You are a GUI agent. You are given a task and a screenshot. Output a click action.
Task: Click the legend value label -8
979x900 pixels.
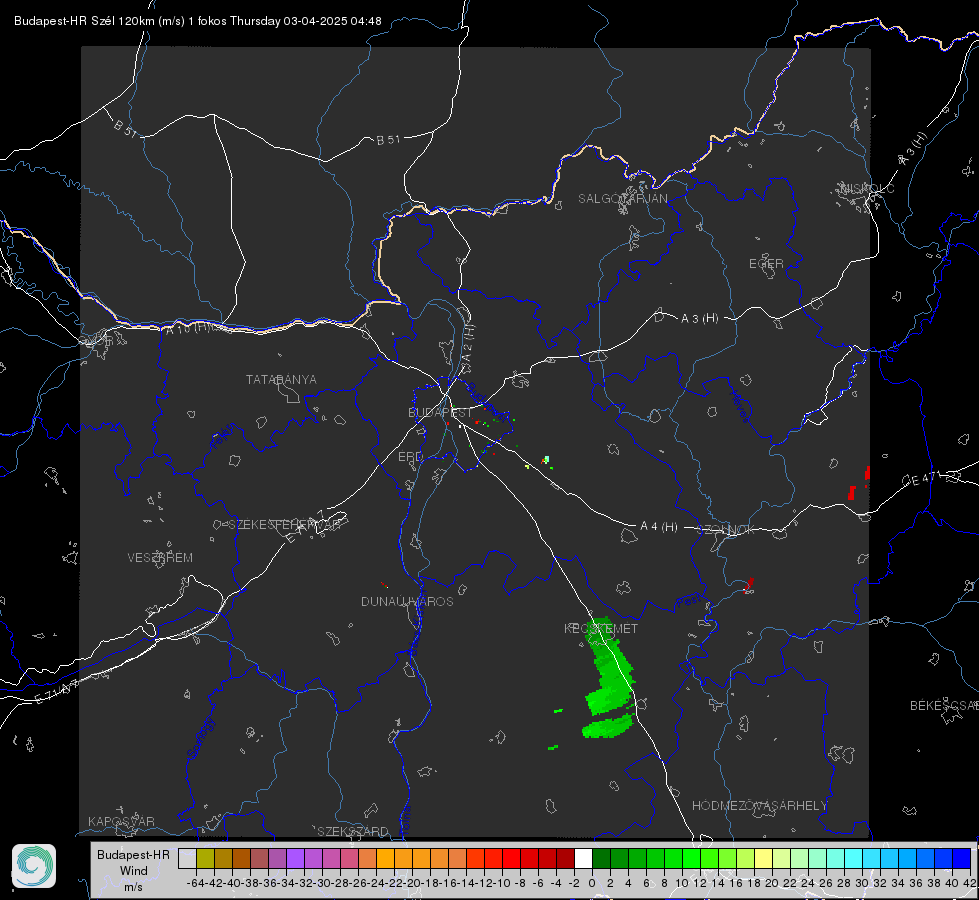point(519,883)
